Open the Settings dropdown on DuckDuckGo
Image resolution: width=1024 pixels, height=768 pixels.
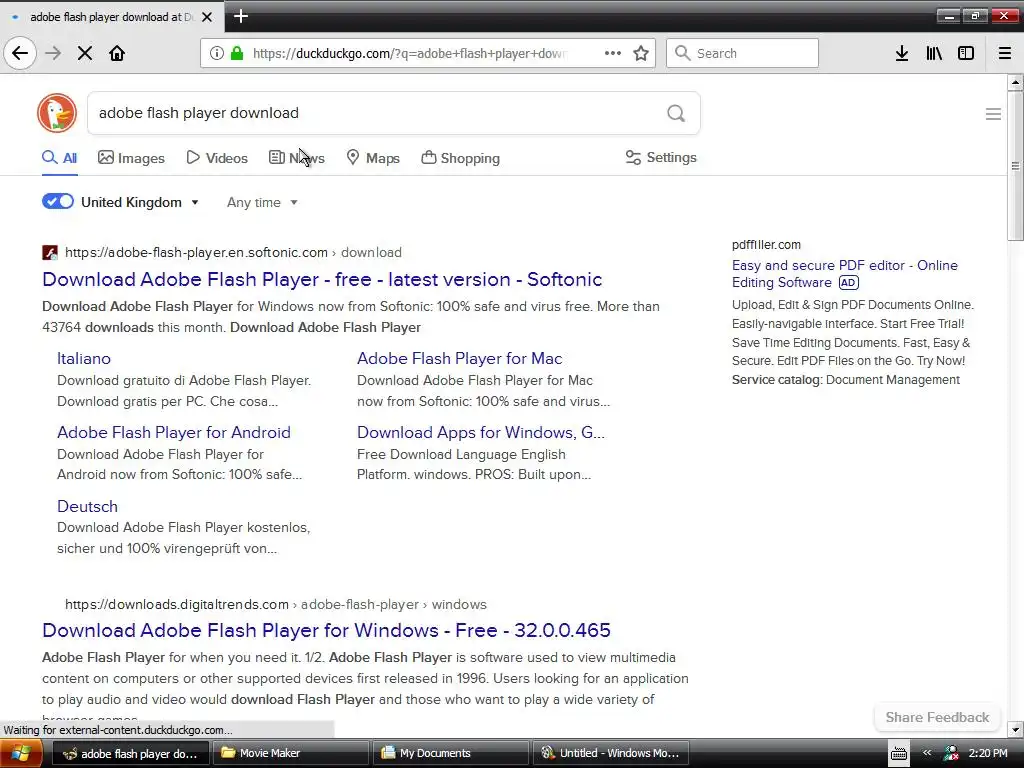coord(661,157)
